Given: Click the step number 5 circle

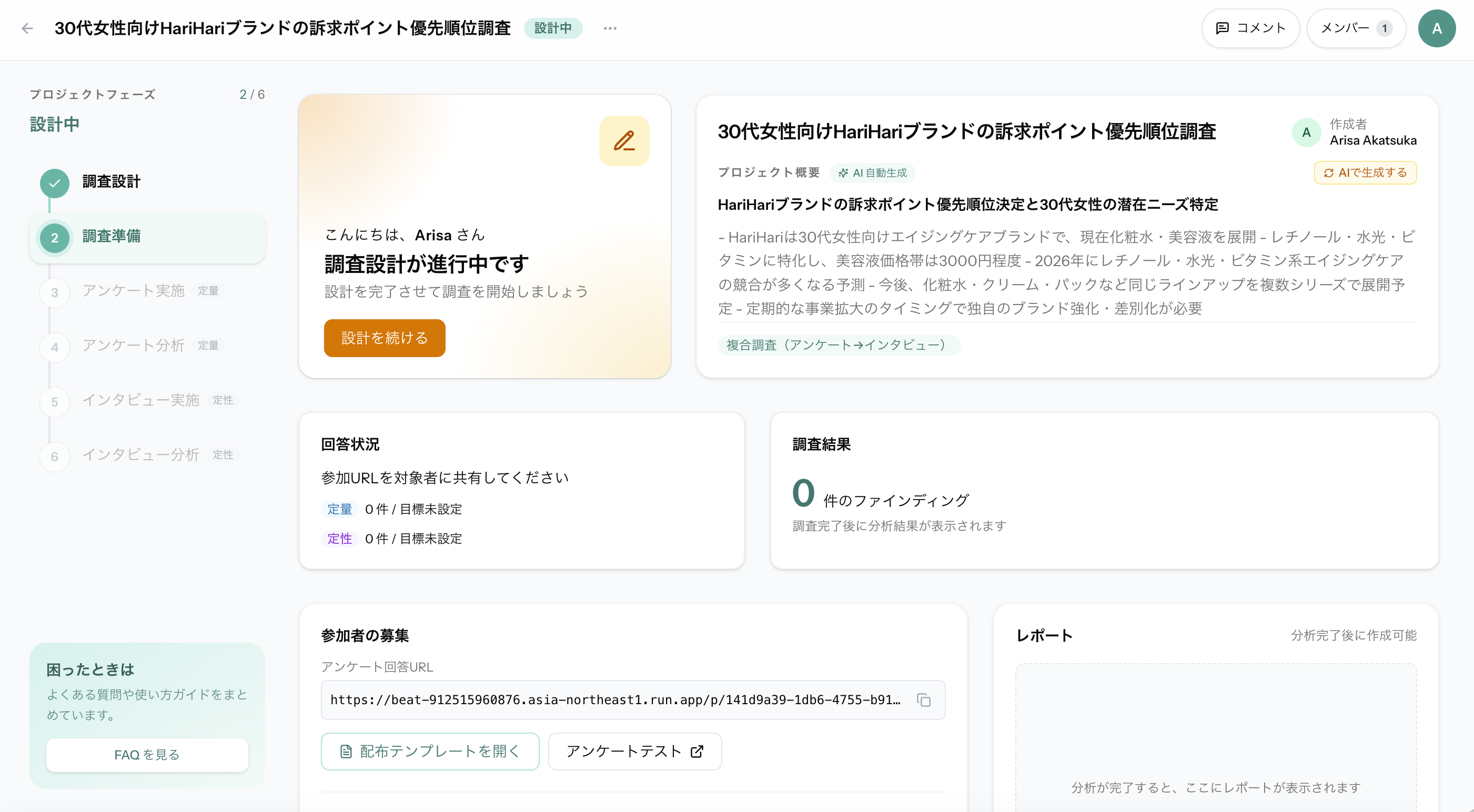Looking at the screenshot, I should point(54,402).
